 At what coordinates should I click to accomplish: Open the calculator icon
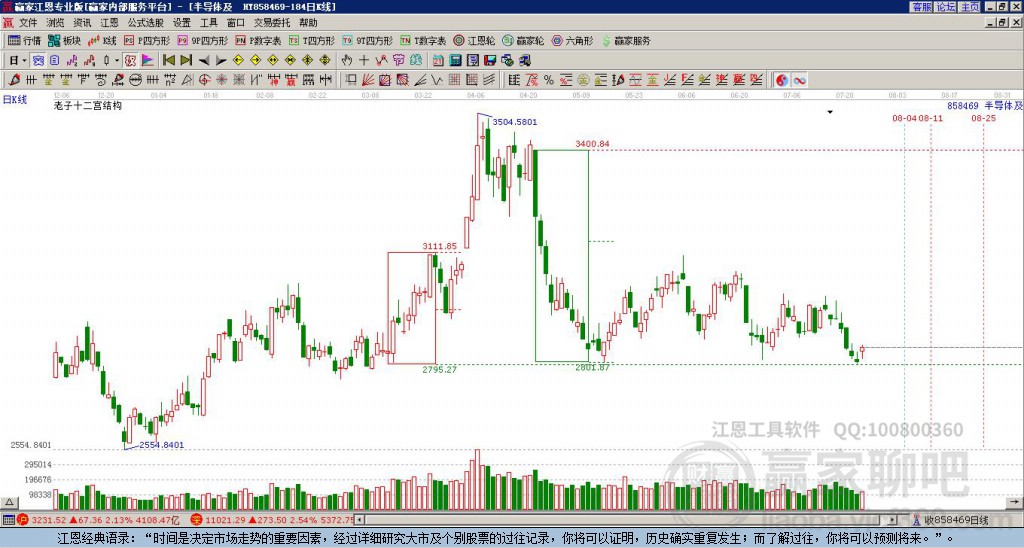coord(456,60)
